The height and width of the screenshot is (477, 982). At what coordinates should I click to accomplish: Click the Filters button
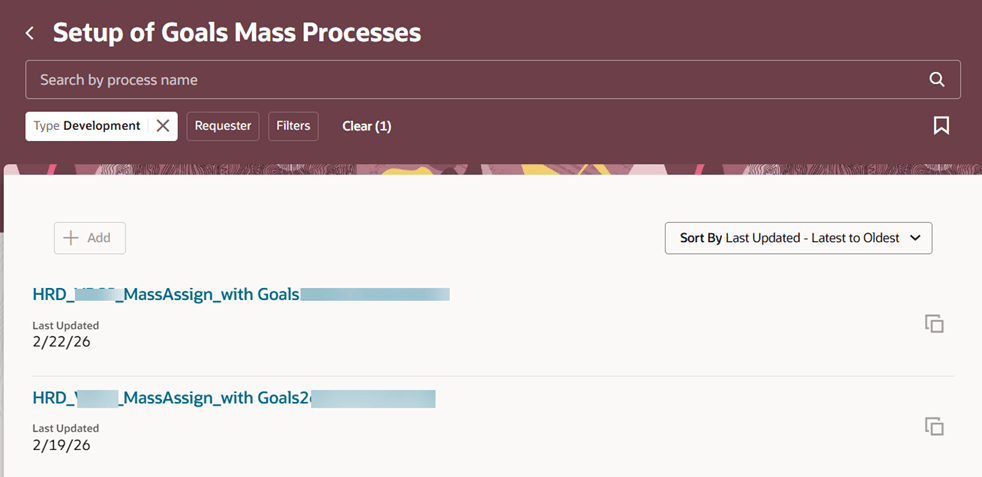[x=293, y=126]
